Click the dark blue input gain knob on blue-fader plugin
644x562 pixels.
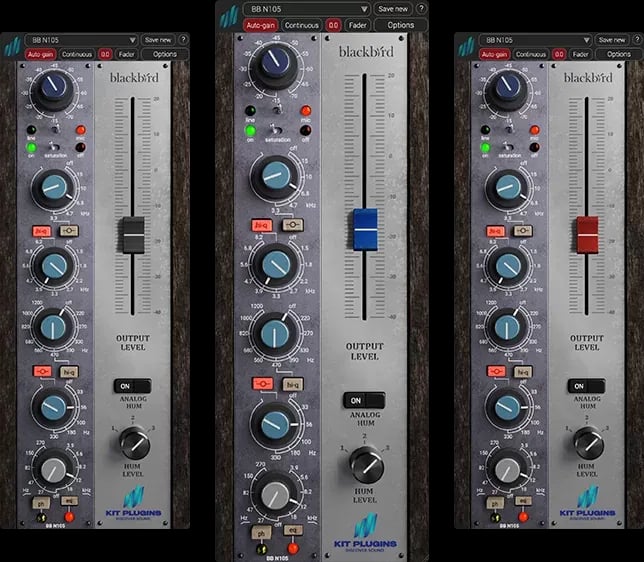pyautogui.click(x=276, y=62)
